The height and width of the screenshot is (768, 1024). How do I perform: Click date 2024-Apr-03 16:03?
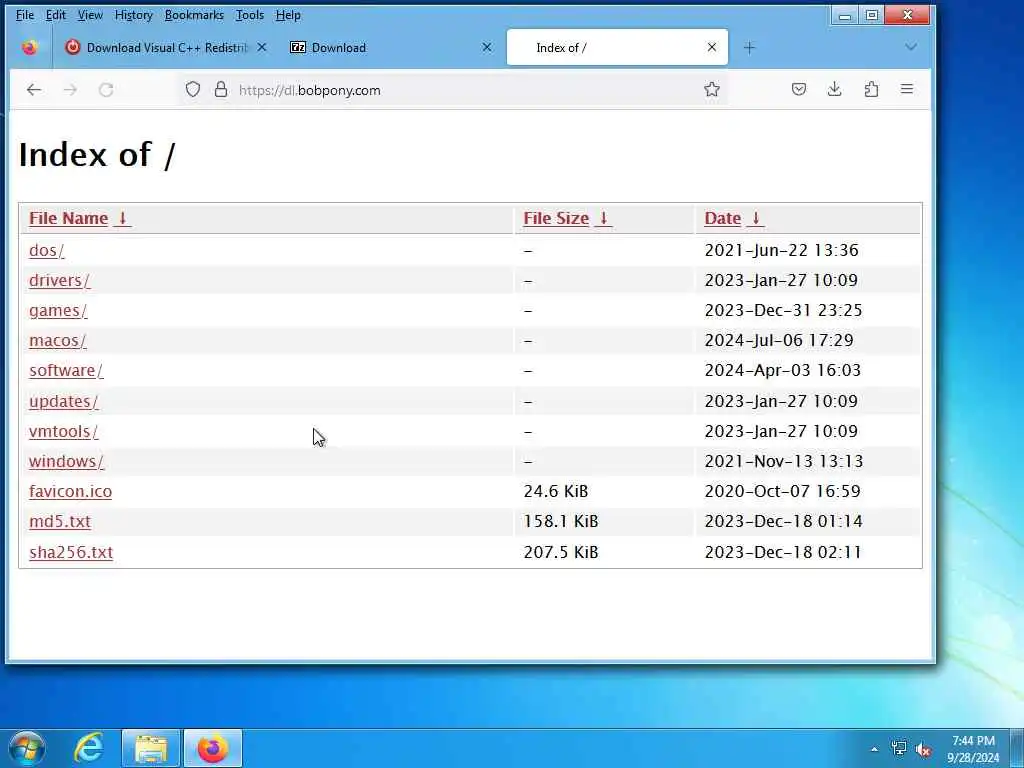(783, 370)
